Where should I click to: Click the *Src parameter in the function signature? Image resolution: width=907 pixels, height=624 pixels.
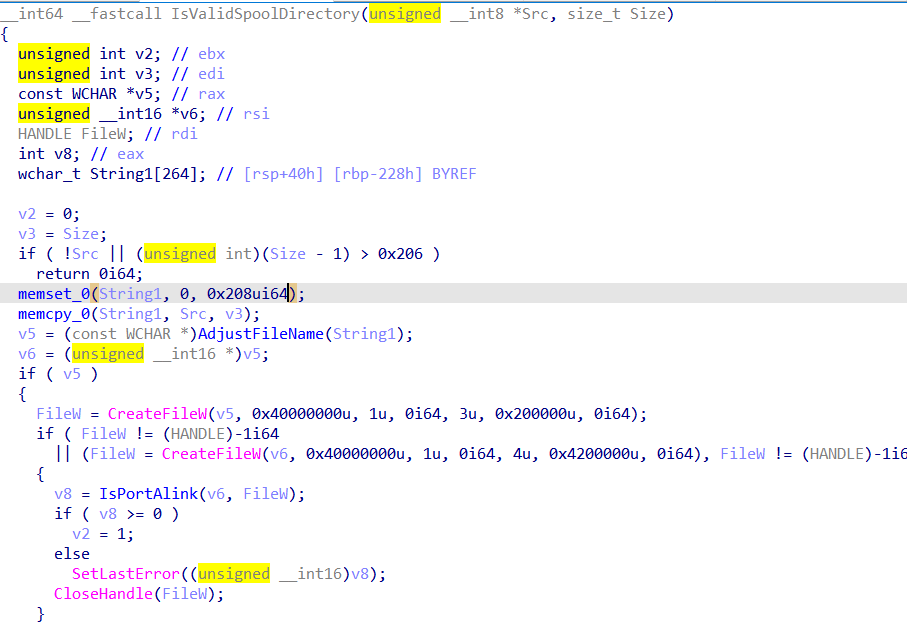[x=530, y=14]
